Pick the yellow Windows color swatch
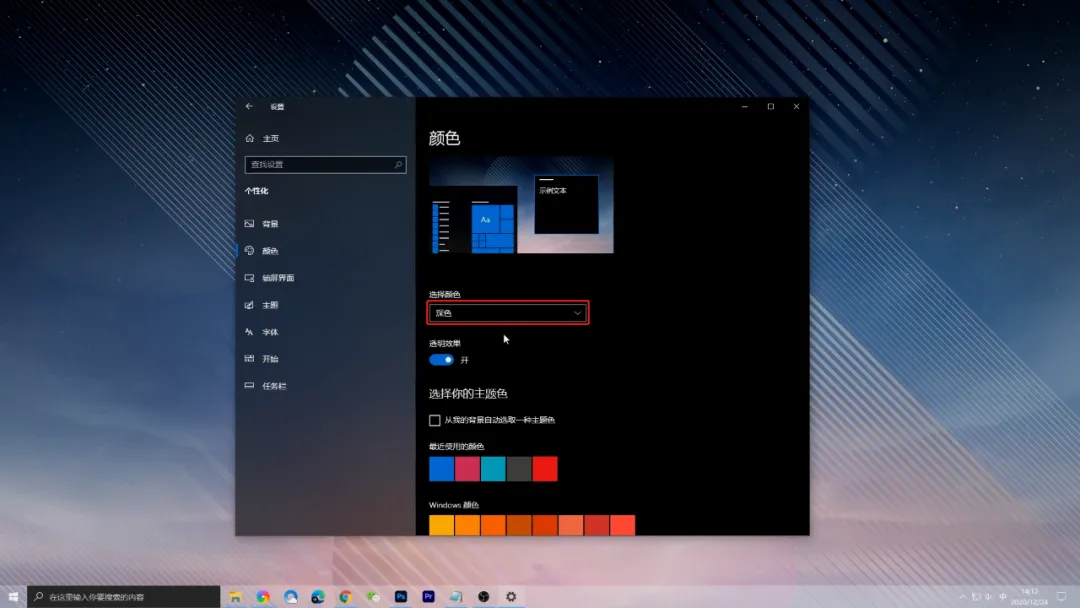Image resolution: width=1080 pixels, height=608 pixels. [x=441, y=524]
